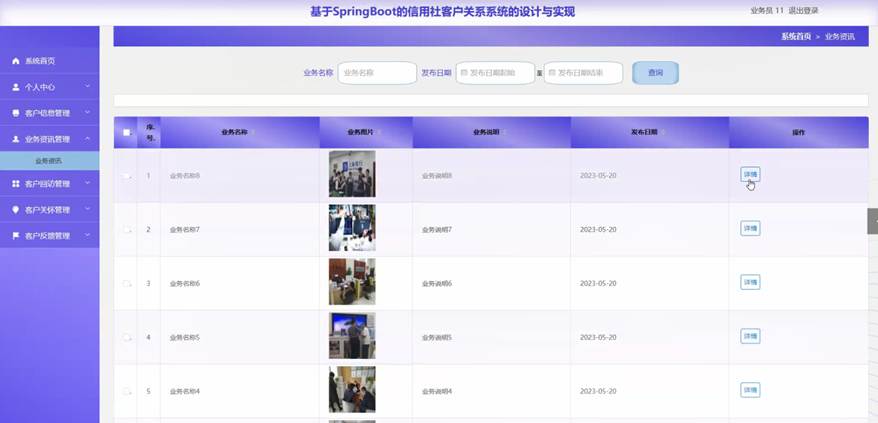878x423 pixels.
Task: Check the box for row 4 业务名称5
Action: (x=127, y=337)
